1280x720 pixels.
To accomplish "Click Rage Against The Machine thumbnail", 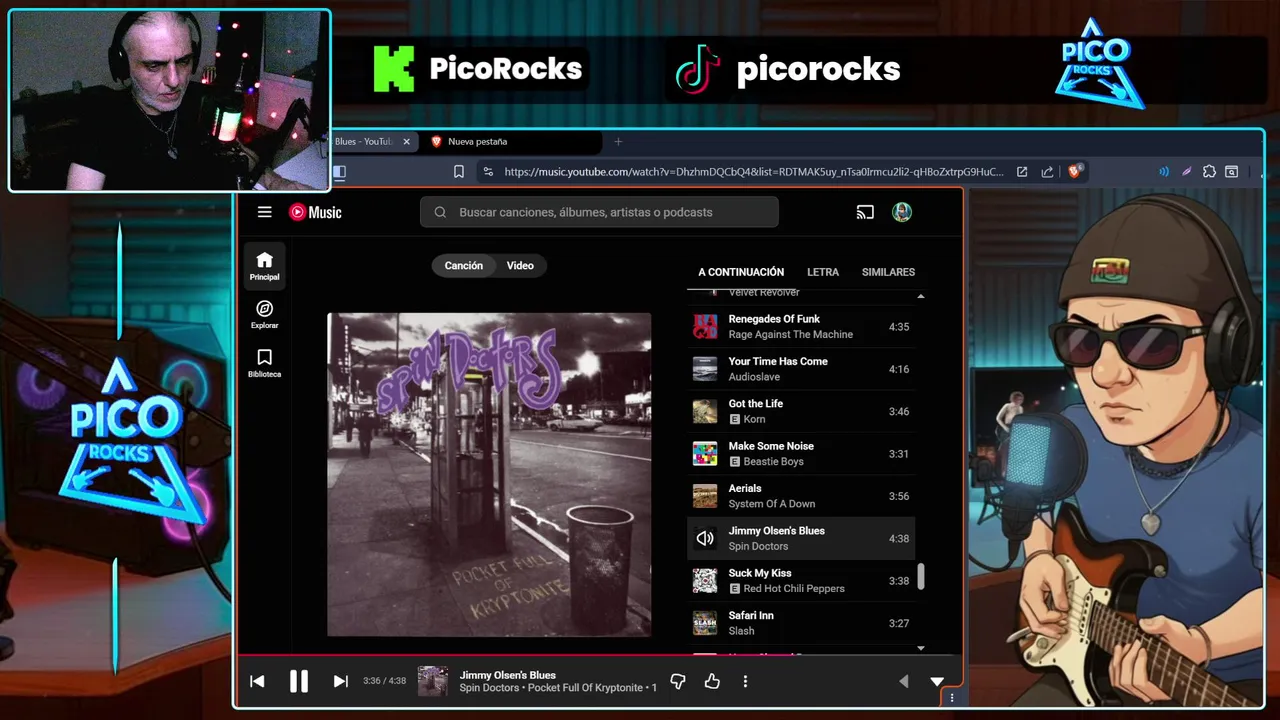I will click(705, 327).
